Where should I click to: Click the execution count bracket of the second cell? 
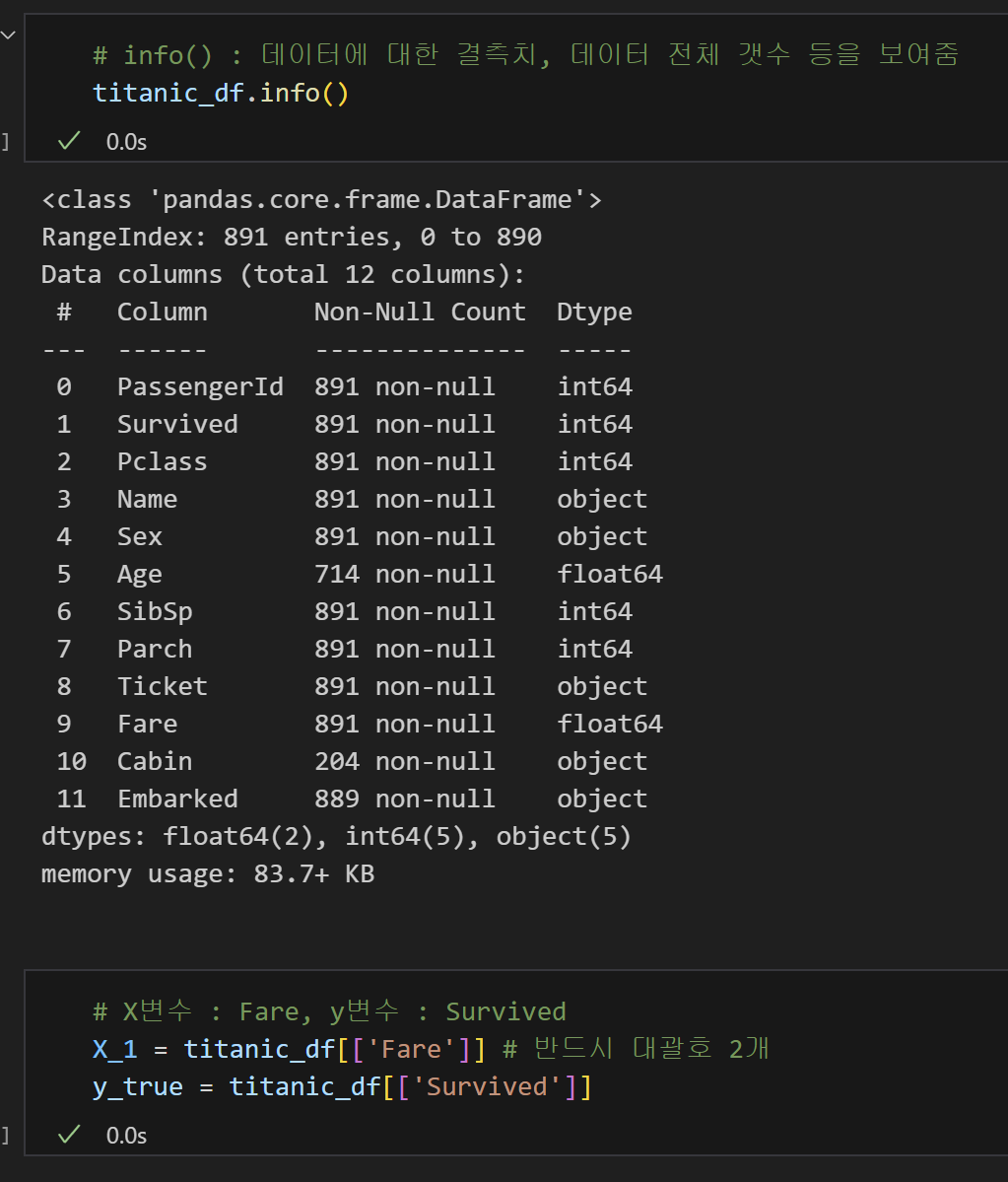[x=5, y=1136]
